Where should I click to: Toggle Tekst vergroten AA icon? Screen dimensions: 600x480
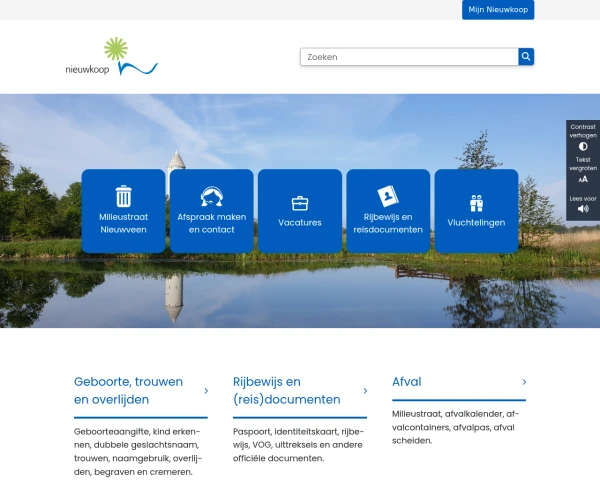click(583, 179)
